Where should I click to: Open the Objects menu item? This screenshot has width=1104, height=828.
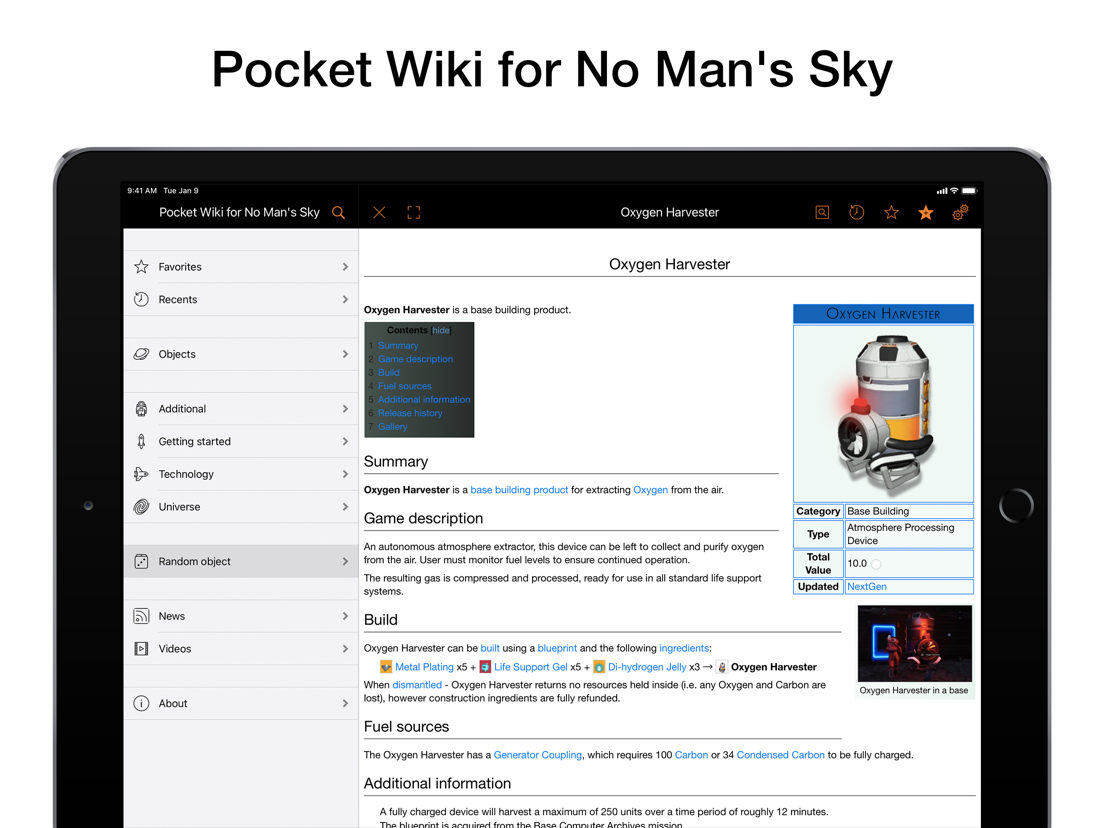[x=241, y=354]
